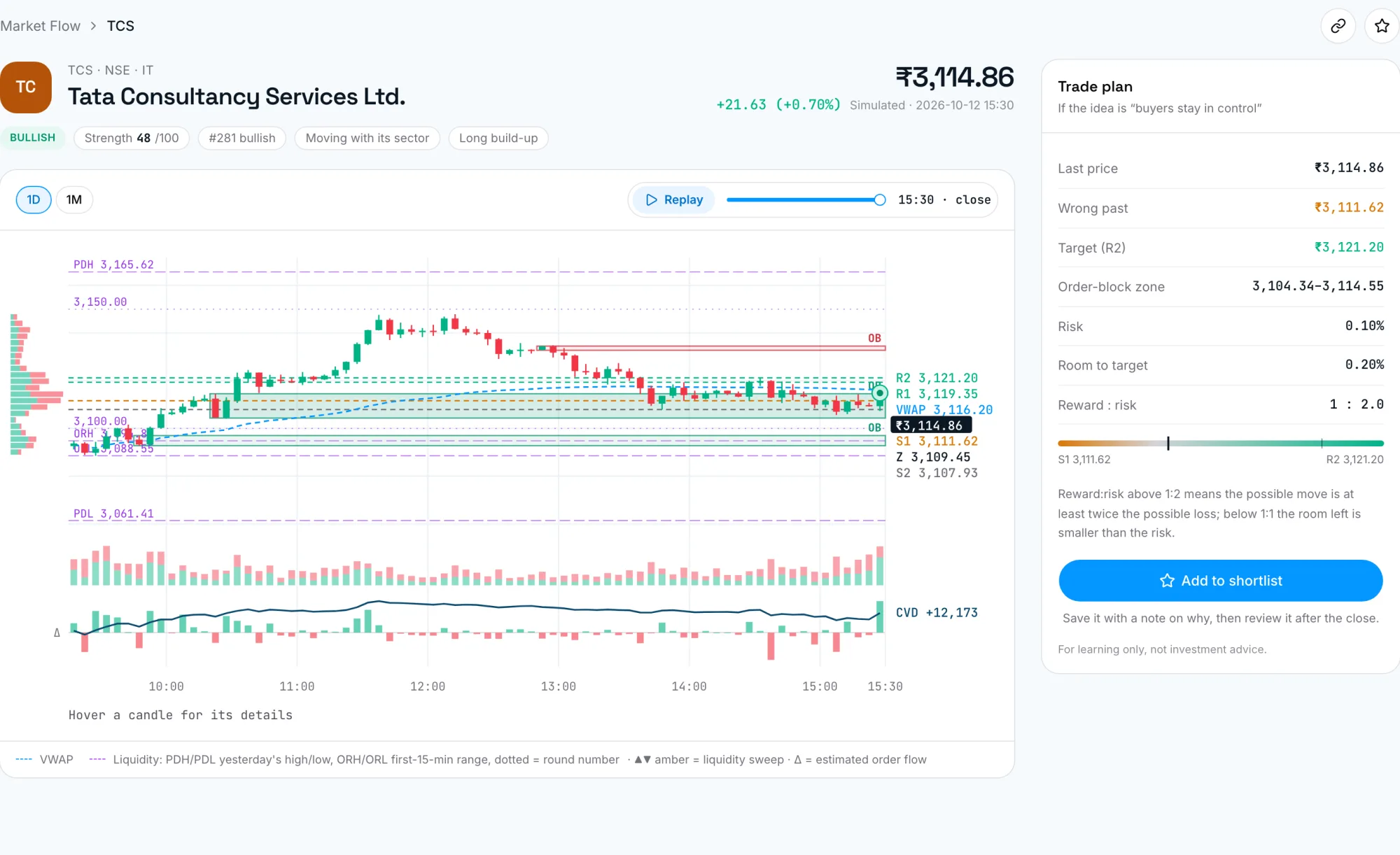1400x855 pixels.
Task: Click the 3,150.00 round number label
Action: [100, 302]
